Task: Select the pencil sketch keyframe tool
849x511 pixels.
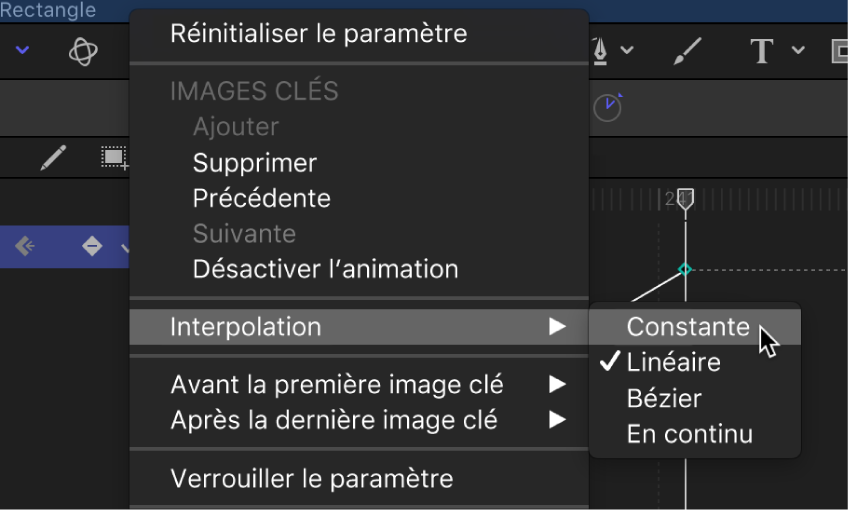Action: click(x=53, y=157)
